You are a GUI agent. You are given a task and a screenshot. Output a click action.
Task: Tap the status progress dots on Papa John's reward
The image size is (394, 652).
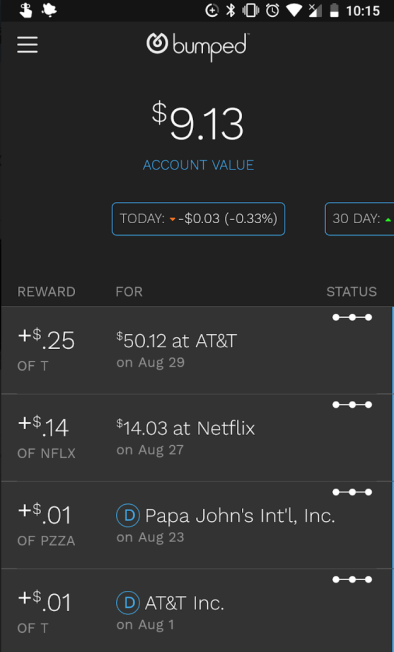click(352, 492)
